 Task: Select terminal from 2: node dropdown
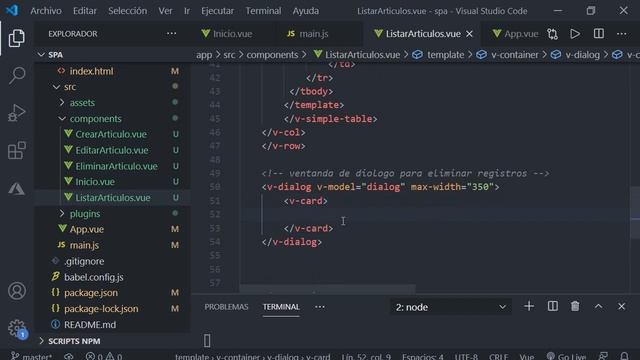[x=451, y=307]
